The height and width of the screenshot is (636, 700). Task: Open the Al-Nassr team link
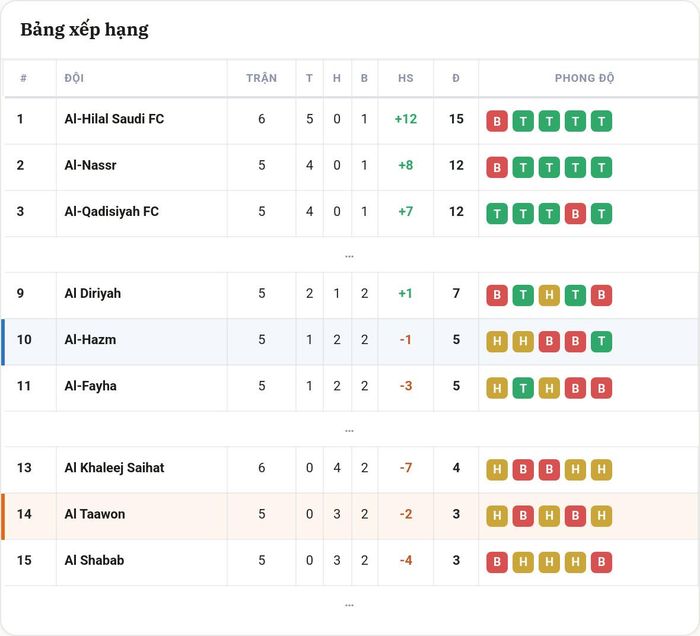click(x=91, y=165)
